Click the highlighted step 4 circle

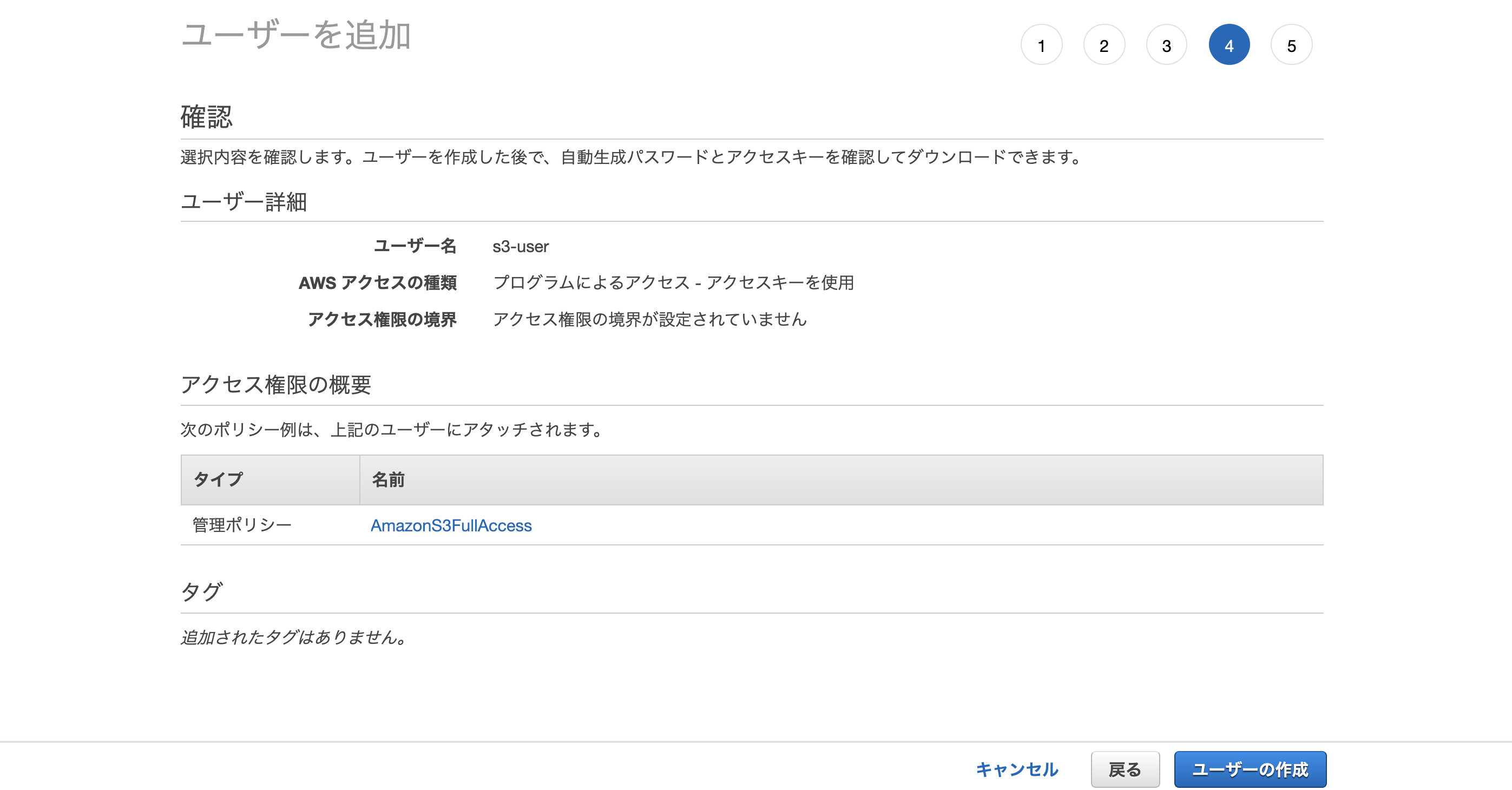pyautogui.click(x=1228, y=45)
